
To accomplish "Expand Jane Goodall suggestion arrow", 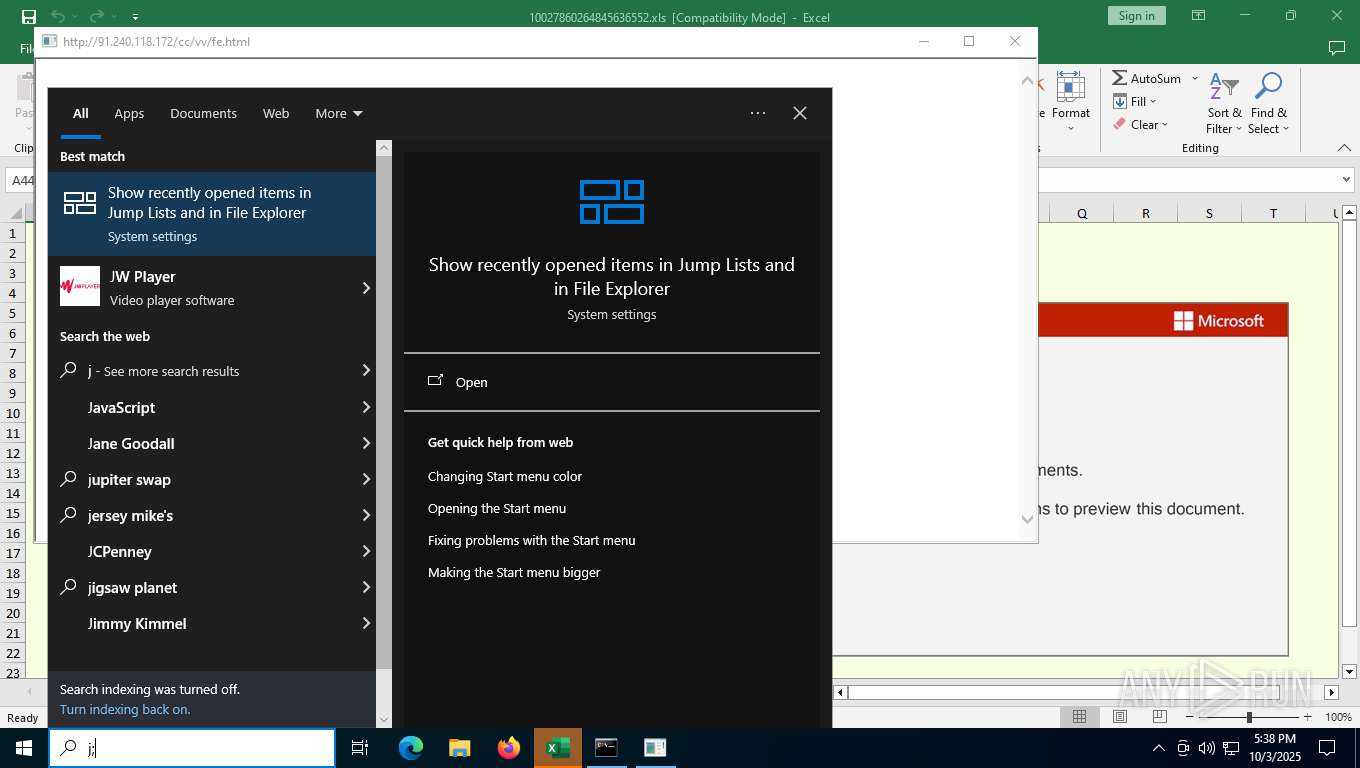I will (366, 443).
